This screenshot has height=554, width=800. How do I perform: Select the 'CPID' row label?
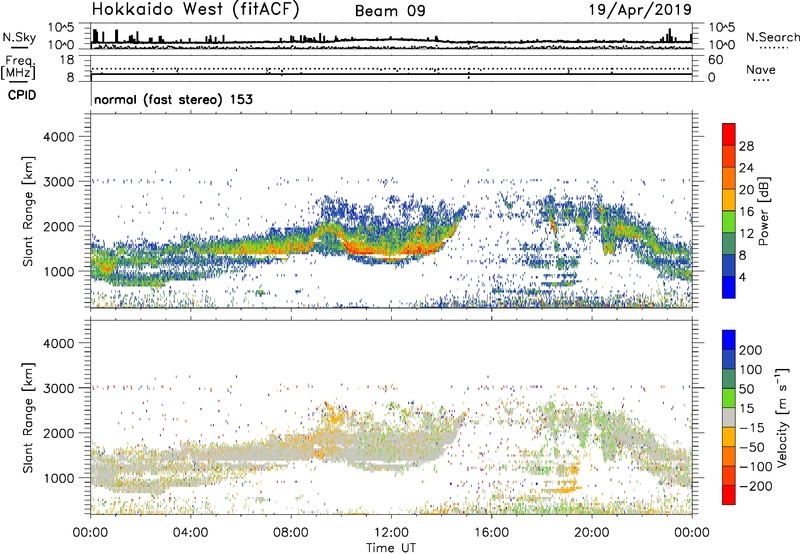coord(22,95)
